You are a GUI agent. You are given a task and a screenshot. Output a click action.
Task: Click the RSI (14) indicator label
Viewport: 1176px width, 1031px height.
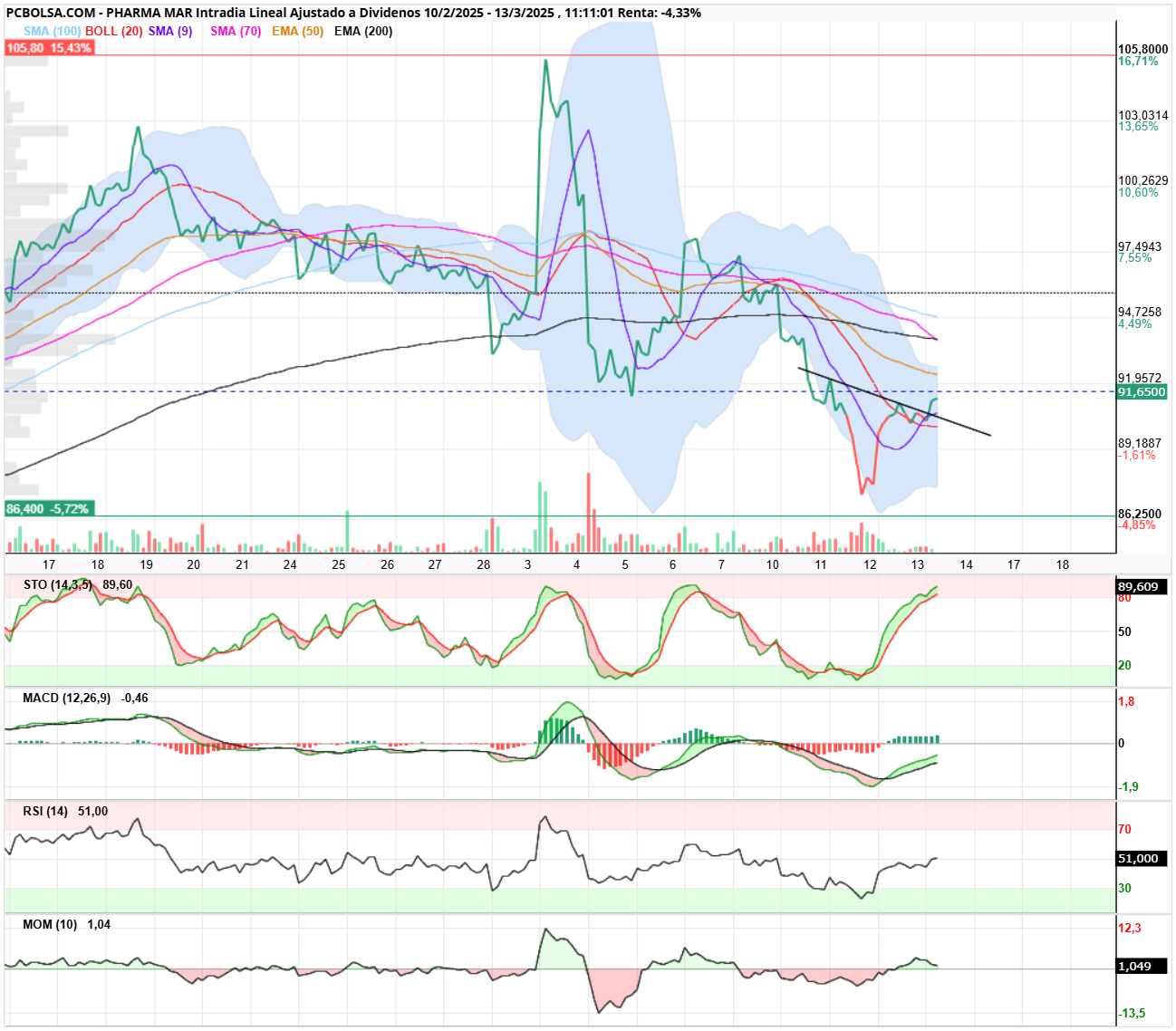[45, 812]
